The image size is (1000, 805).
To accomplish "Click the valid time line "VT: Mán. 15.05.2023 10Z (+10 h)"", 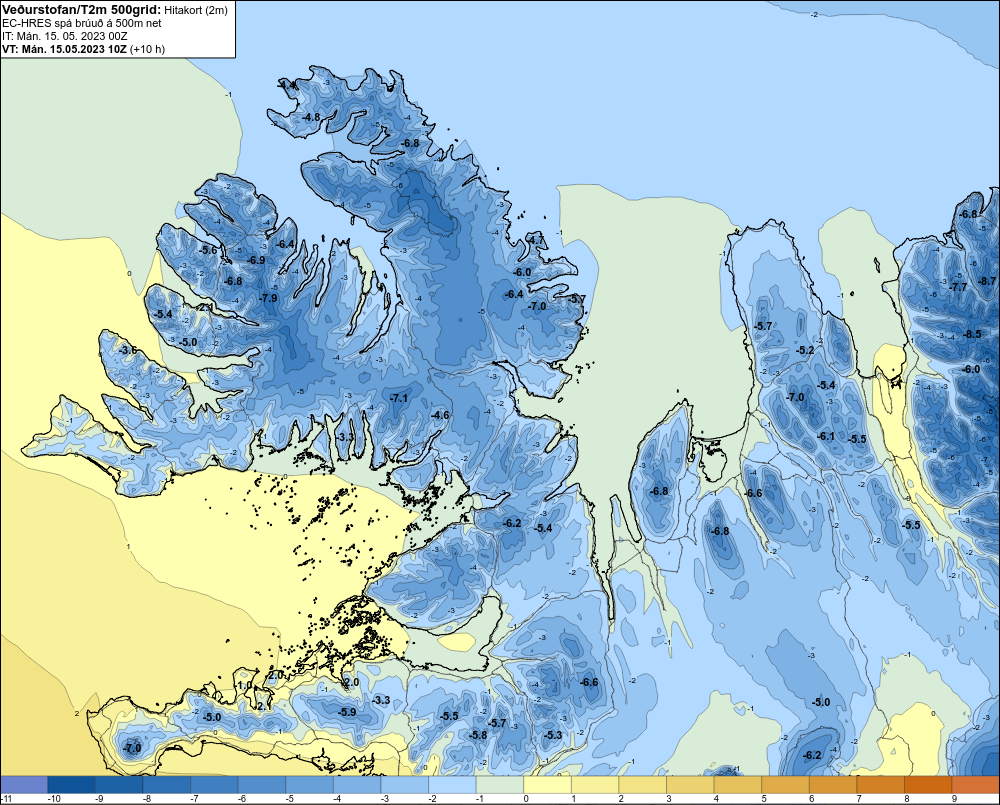I will (84, 49).
